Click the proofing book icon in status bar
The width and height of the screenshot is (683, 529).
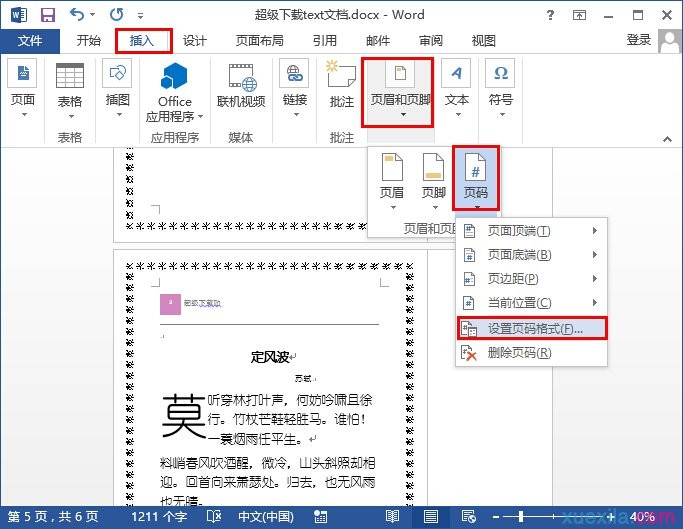tap(213, 517)
